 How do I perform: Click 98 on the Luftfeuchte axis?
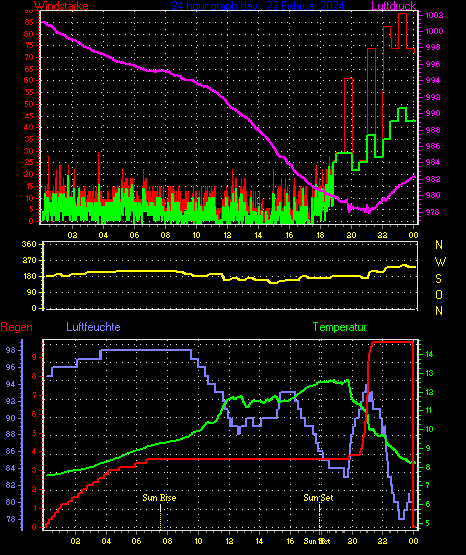(11, 350)
